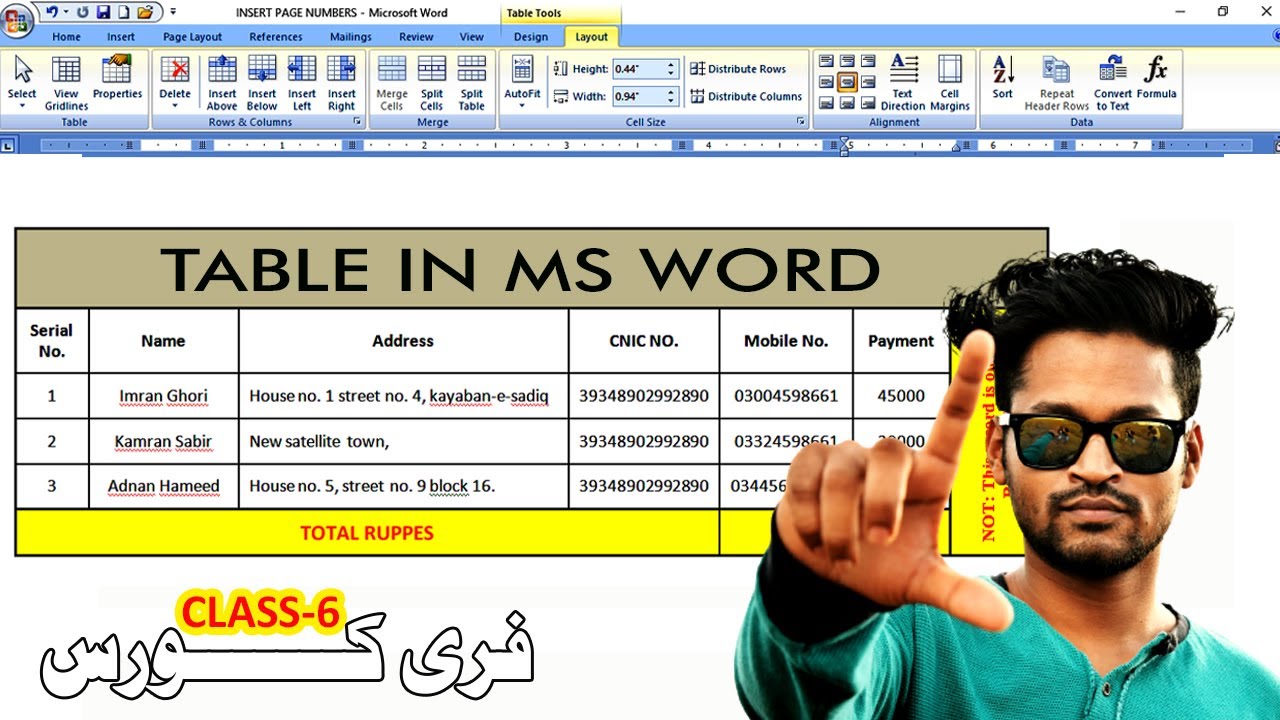
Task: Insert a column Right
Action: 342,83
